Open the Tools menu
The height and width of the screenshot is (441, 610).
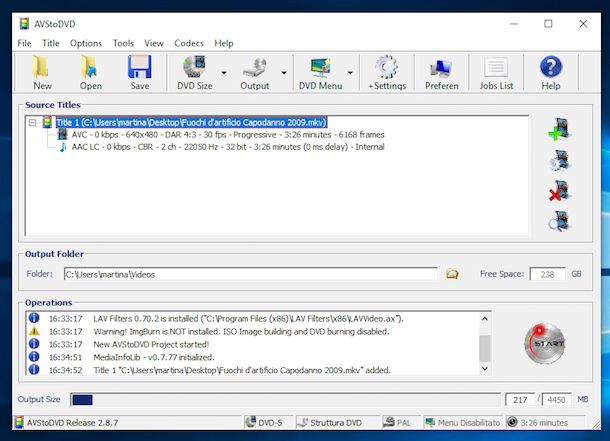pos(123,43)
